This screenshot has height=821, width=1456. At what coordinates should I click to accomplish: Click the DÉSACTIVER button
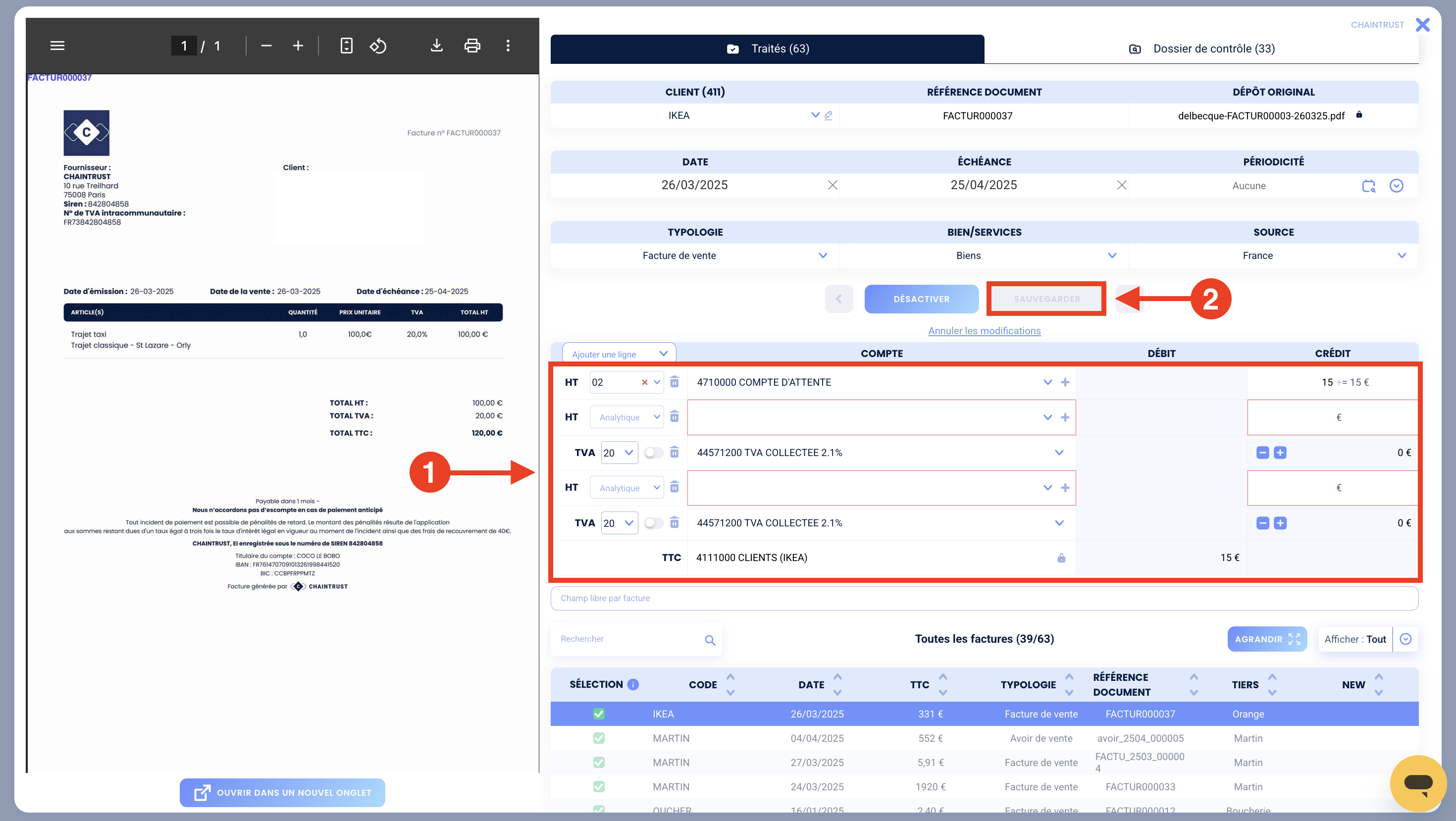click(x=921, y=299)
